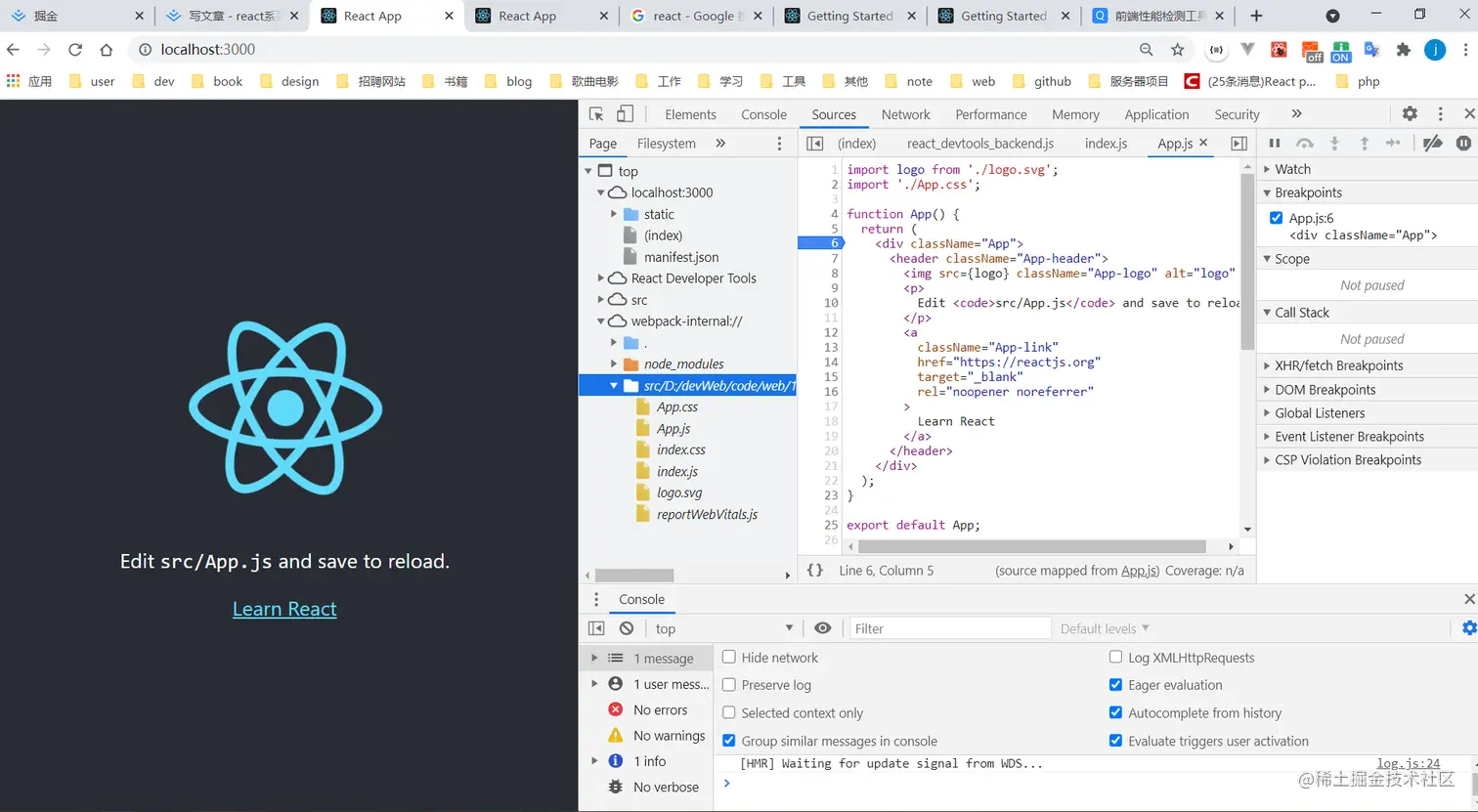Open DevTools settings gear beside the Security tab
1478x812 pixels.
coord(1410,114)
